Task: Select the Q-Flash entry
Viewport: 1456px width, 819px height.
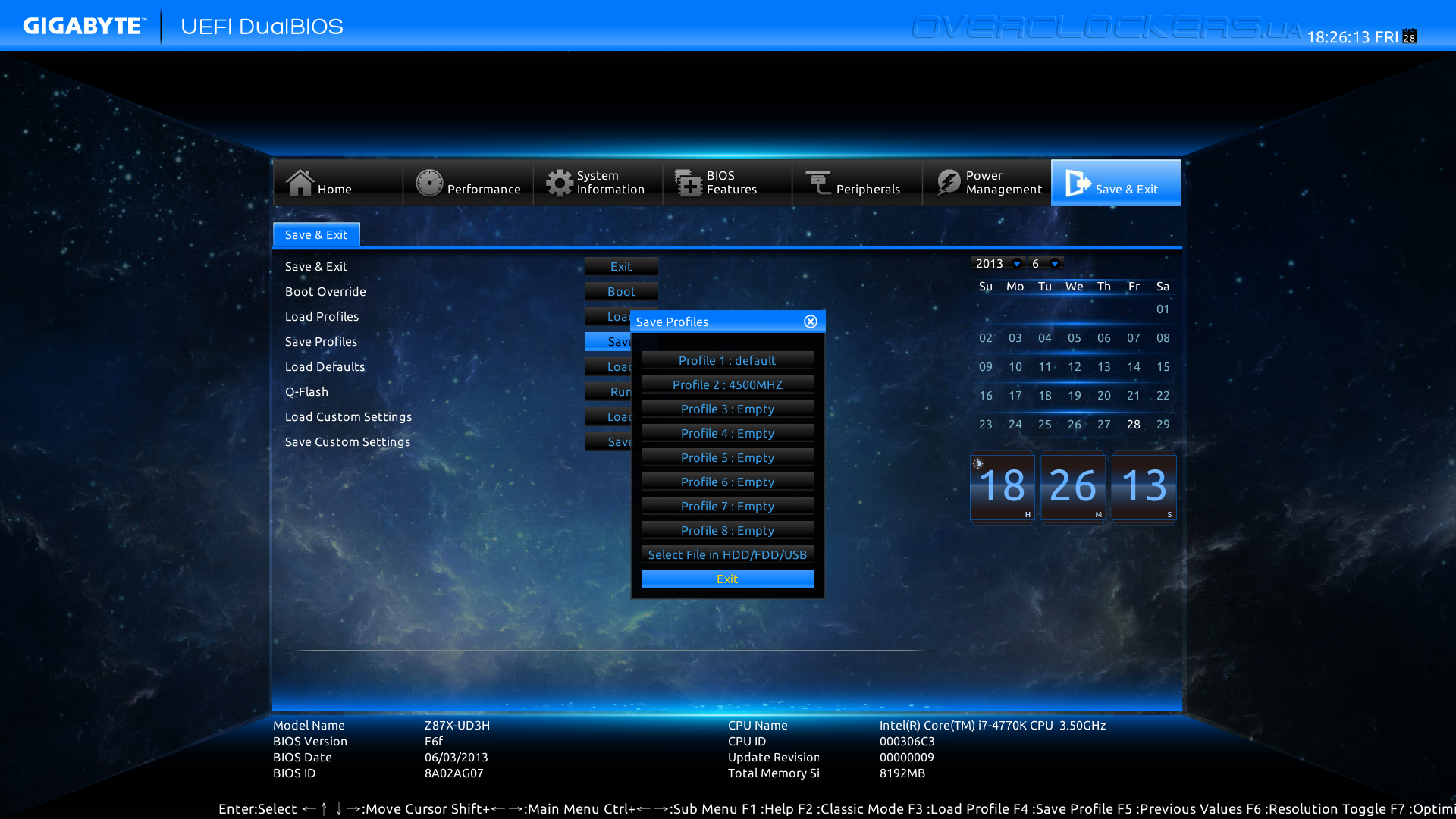Action: (x=306, y=392)
